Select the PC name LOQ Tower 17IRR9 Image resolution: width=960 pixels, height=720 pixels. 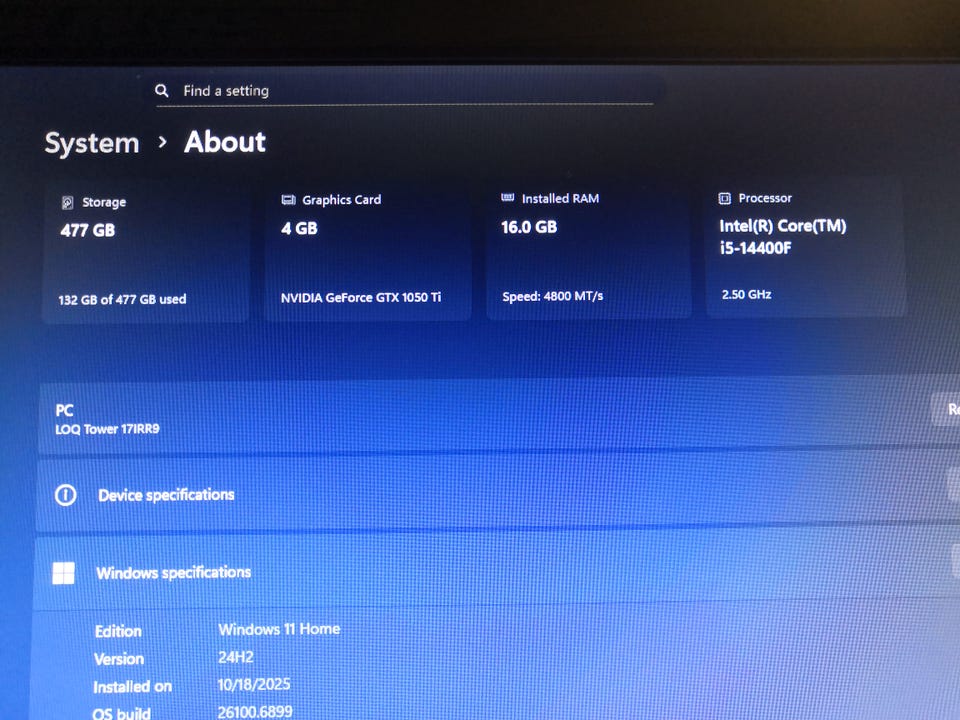point(107,429)
